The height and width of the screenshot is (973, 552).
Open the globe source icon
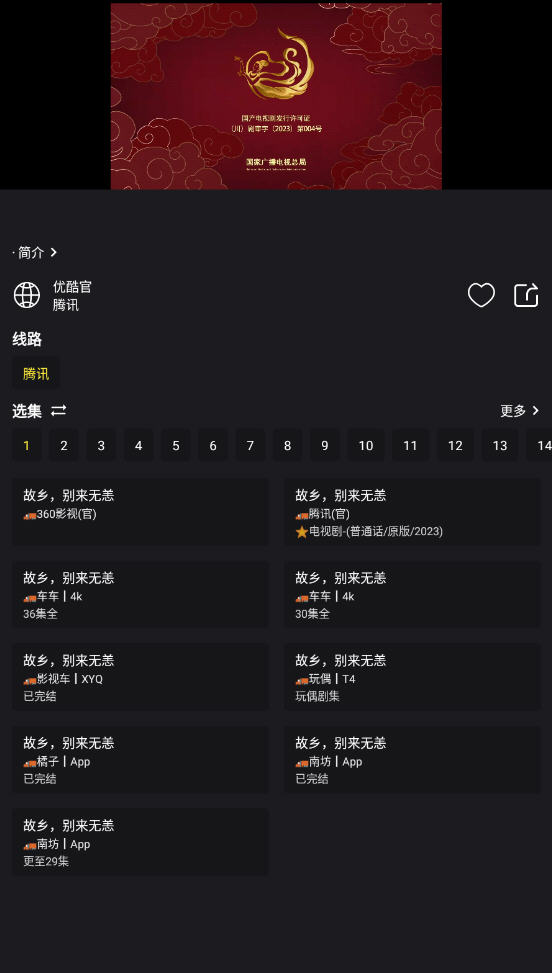27,295
